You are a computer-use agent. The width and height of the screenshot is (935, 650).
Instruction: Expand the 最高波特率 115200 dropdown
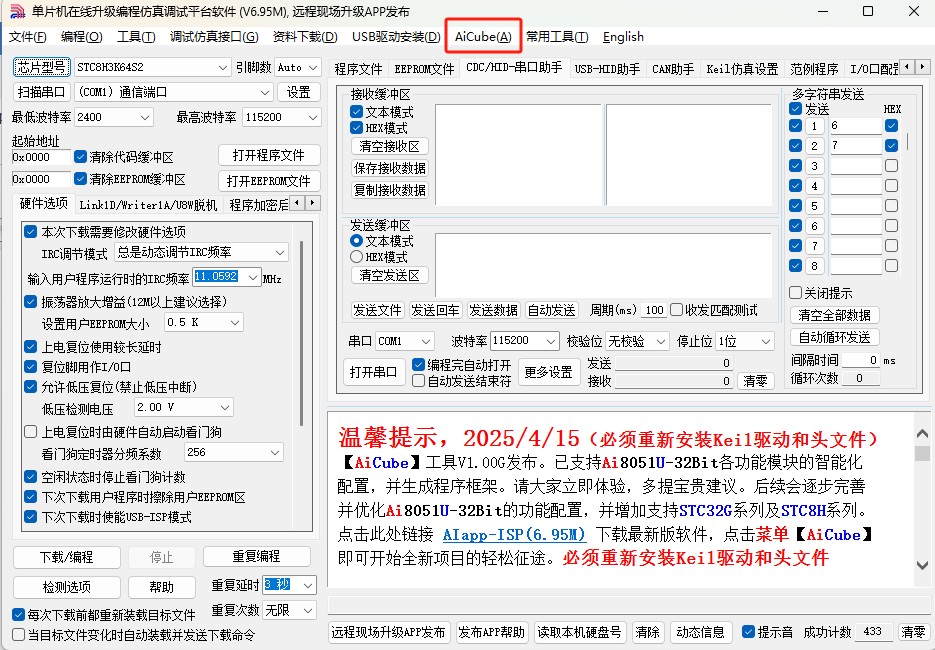(x=312, y=117)
